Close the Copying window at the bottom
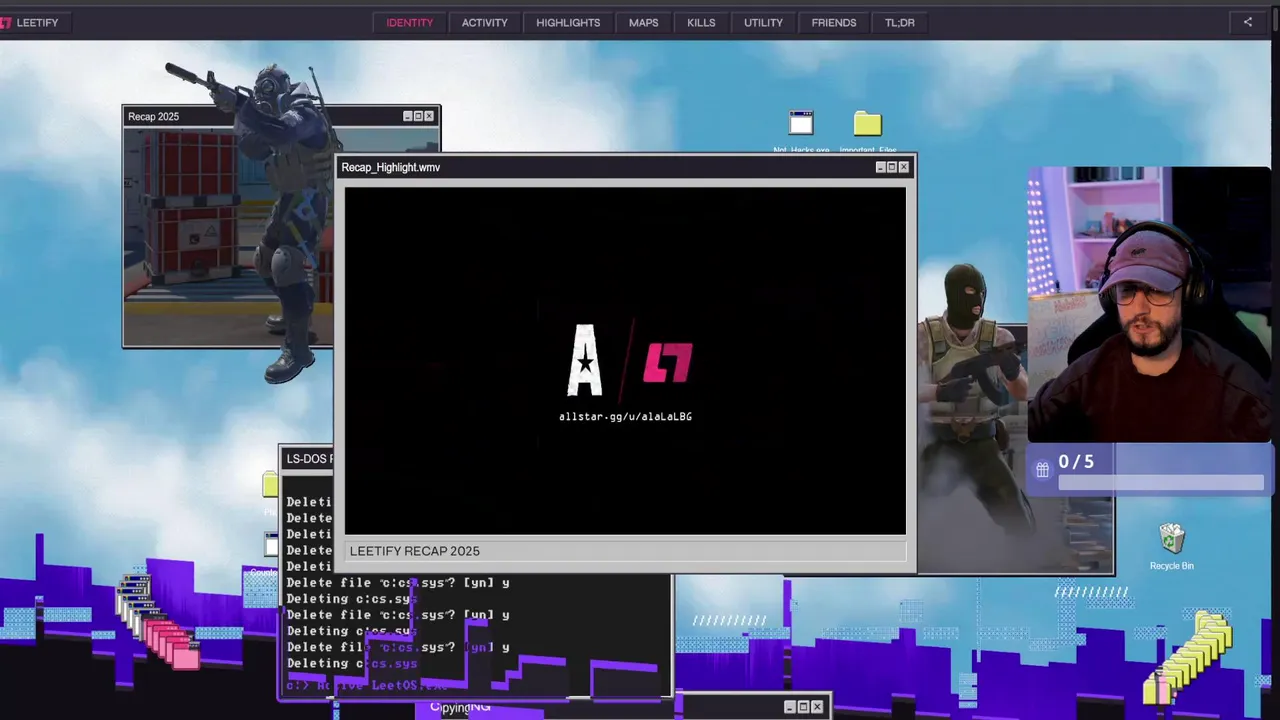Viewport: 1280px width, 720px height. 817,707
